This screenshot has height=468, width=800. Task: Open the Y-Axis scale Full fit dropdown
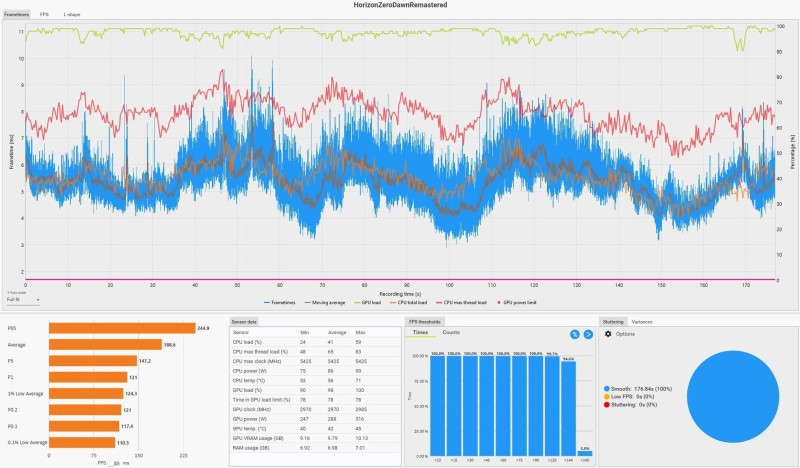23,300
